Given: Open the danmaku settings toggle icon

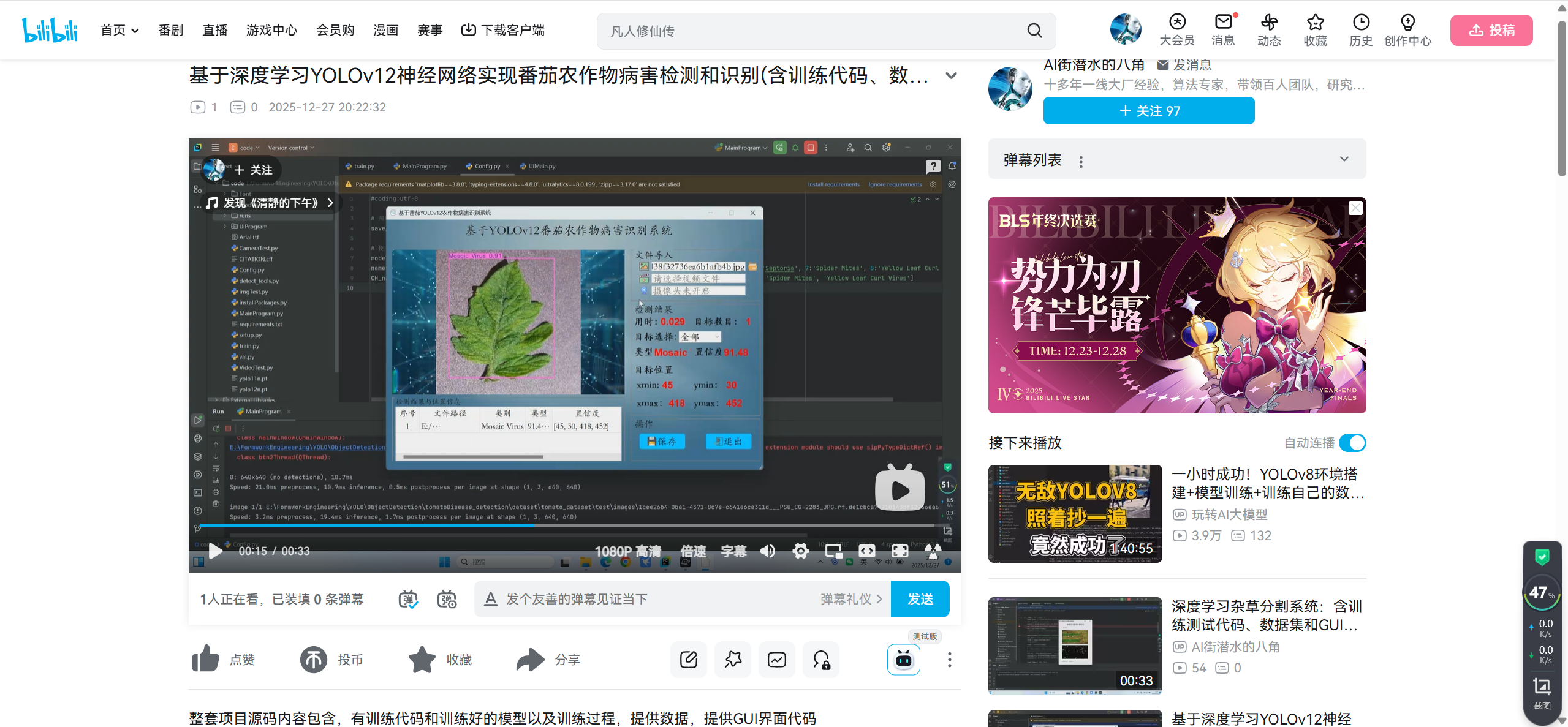Looking at the screenshot, I should [447, 598].
